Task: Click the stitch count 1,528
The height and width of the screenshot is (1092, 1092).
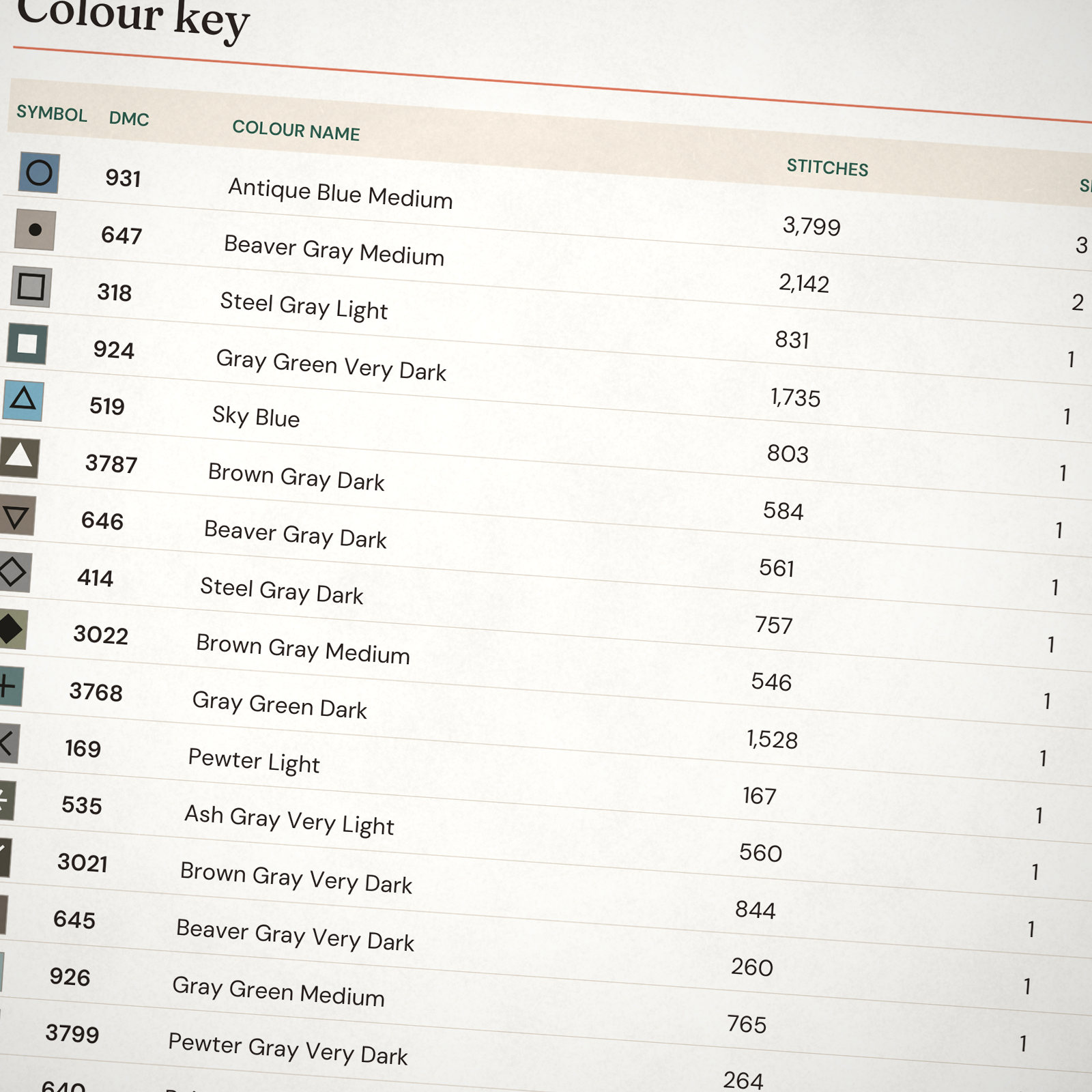Action: coord(772,739)
